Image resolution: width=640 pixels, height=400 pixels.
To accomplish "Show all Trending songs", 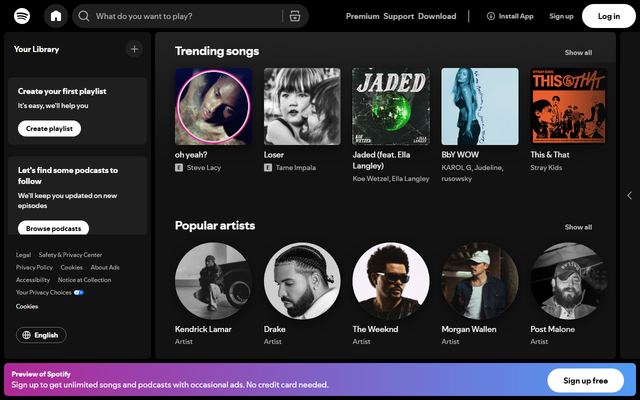I will [x=578, y=53].
